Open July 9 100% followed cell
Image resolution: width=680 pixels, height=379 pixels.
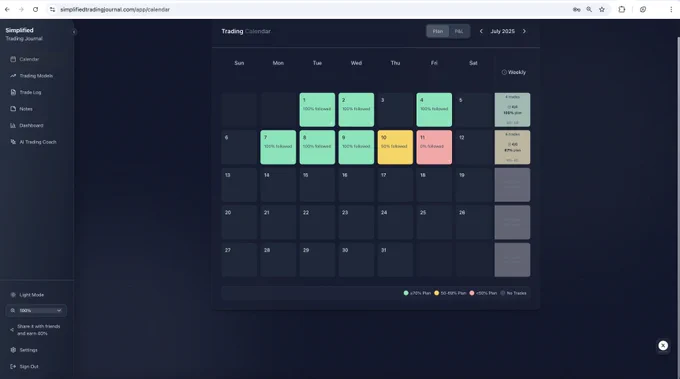point(356,147)
